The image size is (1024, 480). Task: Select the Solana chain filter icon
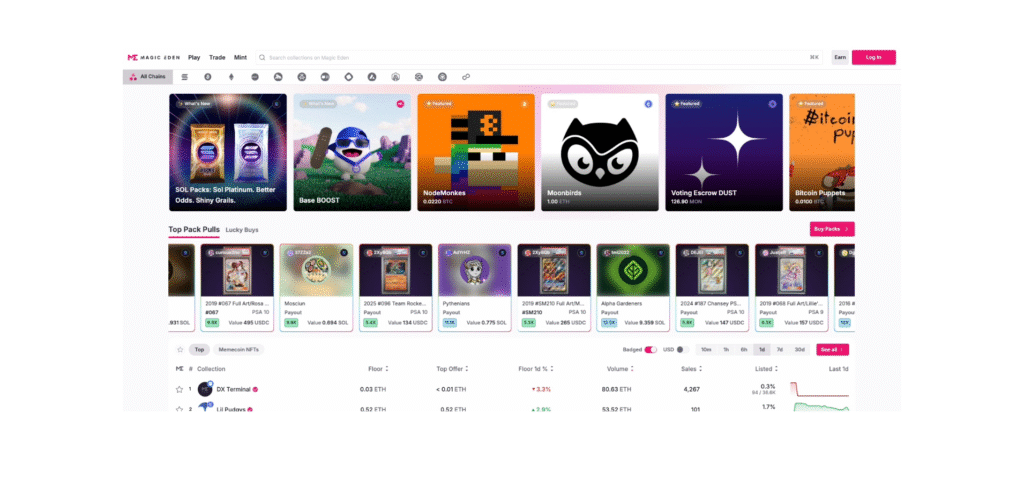click(x=185, y=76)
